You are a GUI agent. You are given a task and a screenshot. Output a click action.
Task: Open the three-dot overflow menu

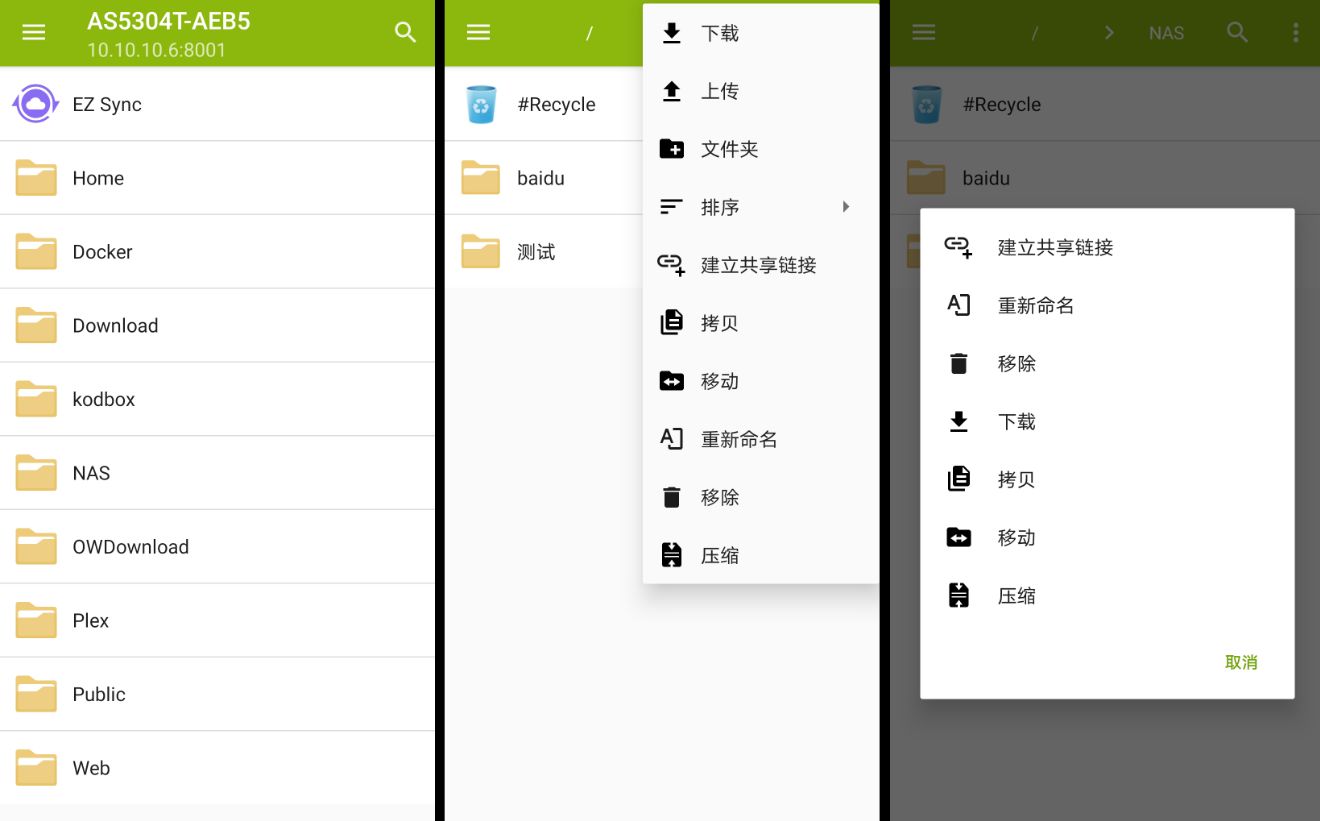tap(1296, 32)
